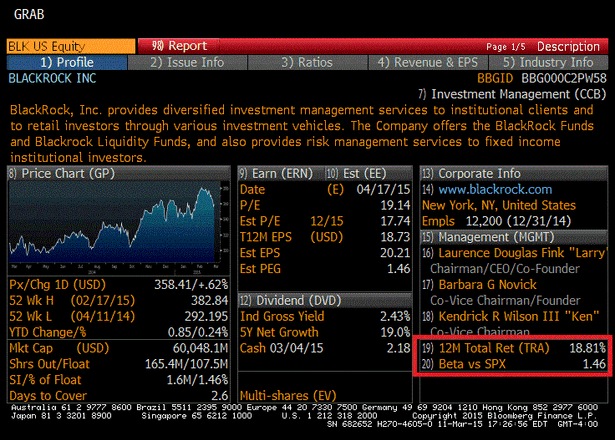Screen dimensions: 615x440
Task: Click the Px/Chg 1D value 358.41/+.62%
Action: [x=191, y=285]
